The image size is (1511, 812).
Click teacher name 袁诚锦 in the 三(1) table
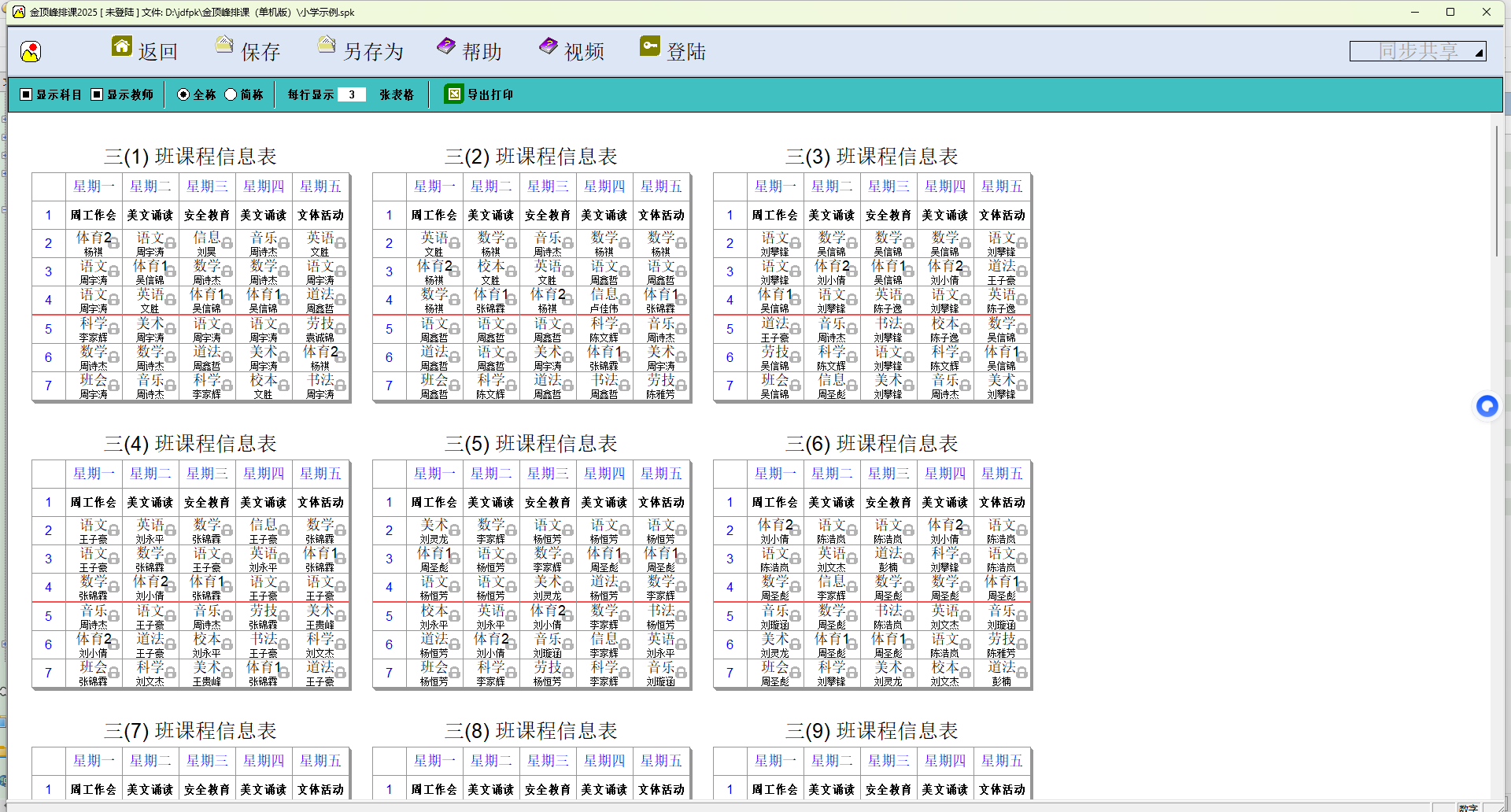320,338
